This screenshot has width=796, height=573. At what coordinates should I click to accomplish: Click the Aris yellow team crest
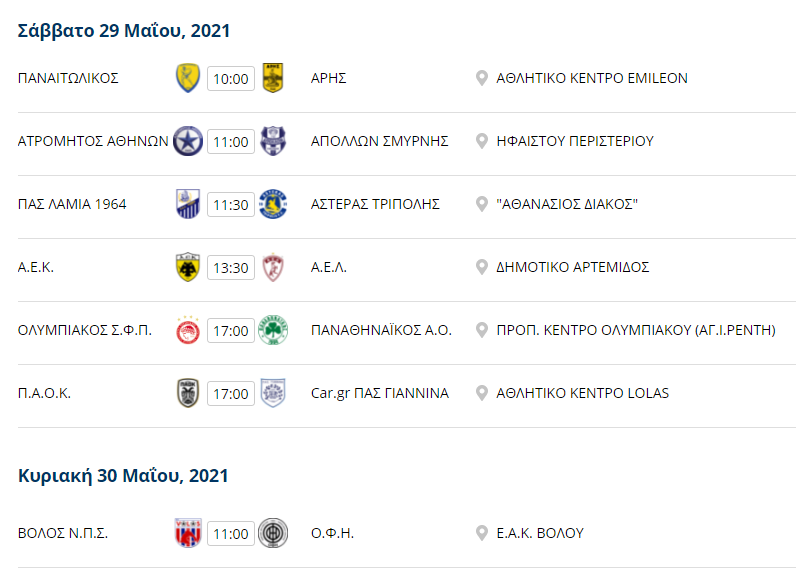273,78
